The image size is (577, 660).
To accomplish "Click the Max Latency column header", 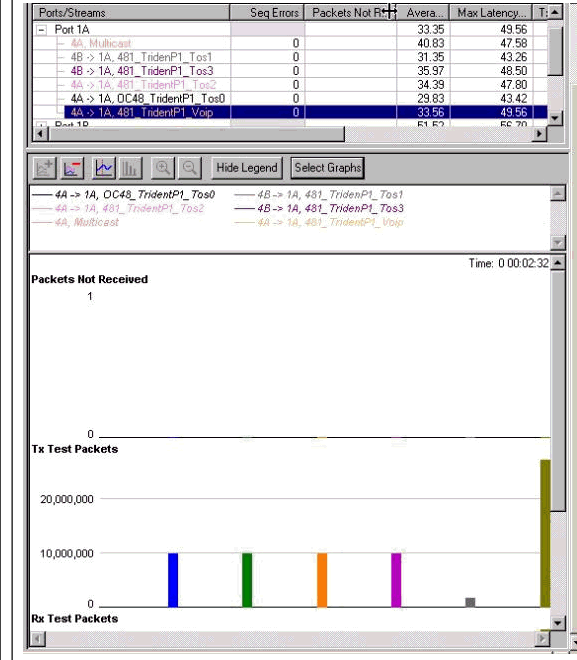I will coord(491,13).
